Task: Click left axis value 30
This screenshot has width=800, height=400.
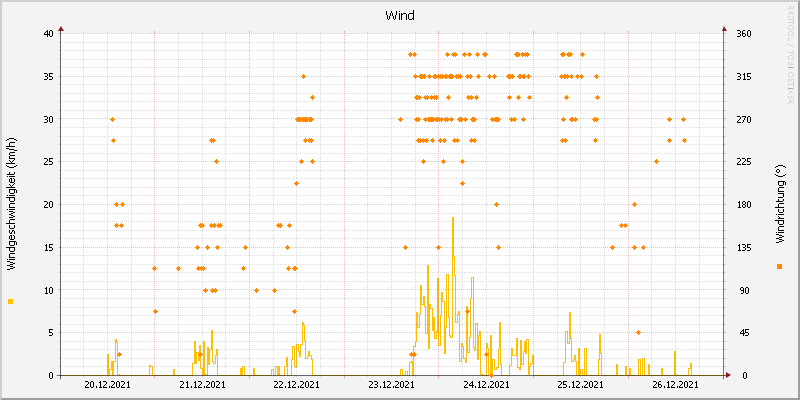Action: click(x=48, y=119)
